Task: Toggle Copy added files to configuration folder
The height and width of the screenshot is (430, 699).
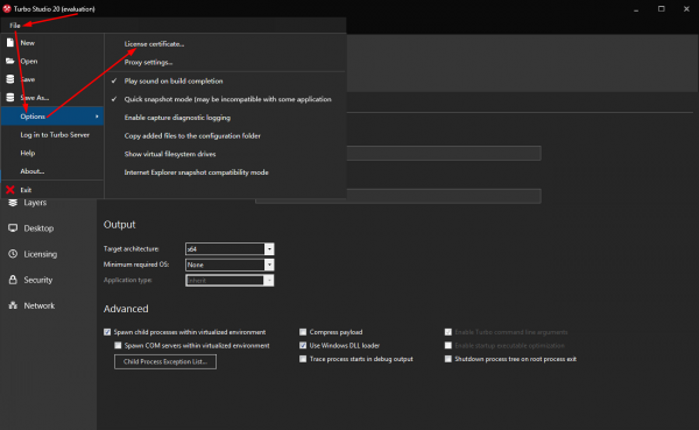Action: (192, 135)
